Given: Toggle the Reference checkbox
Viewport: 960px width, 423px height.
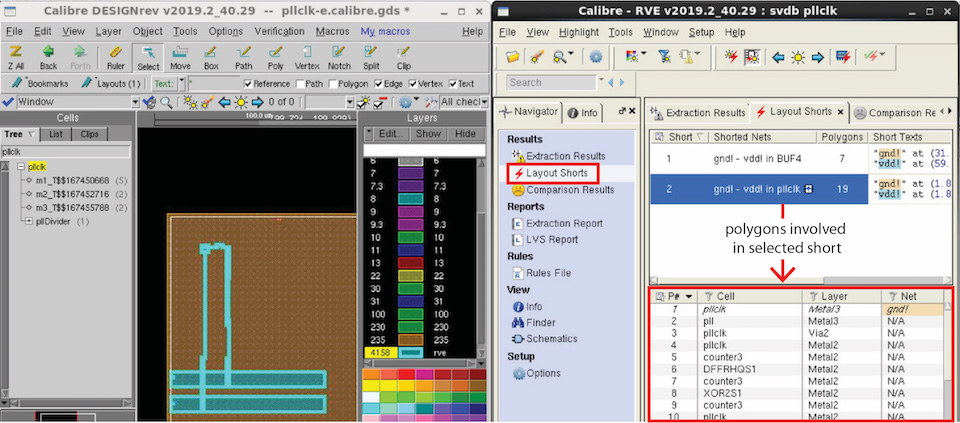Looking at the screenshot, I should 248,84.
